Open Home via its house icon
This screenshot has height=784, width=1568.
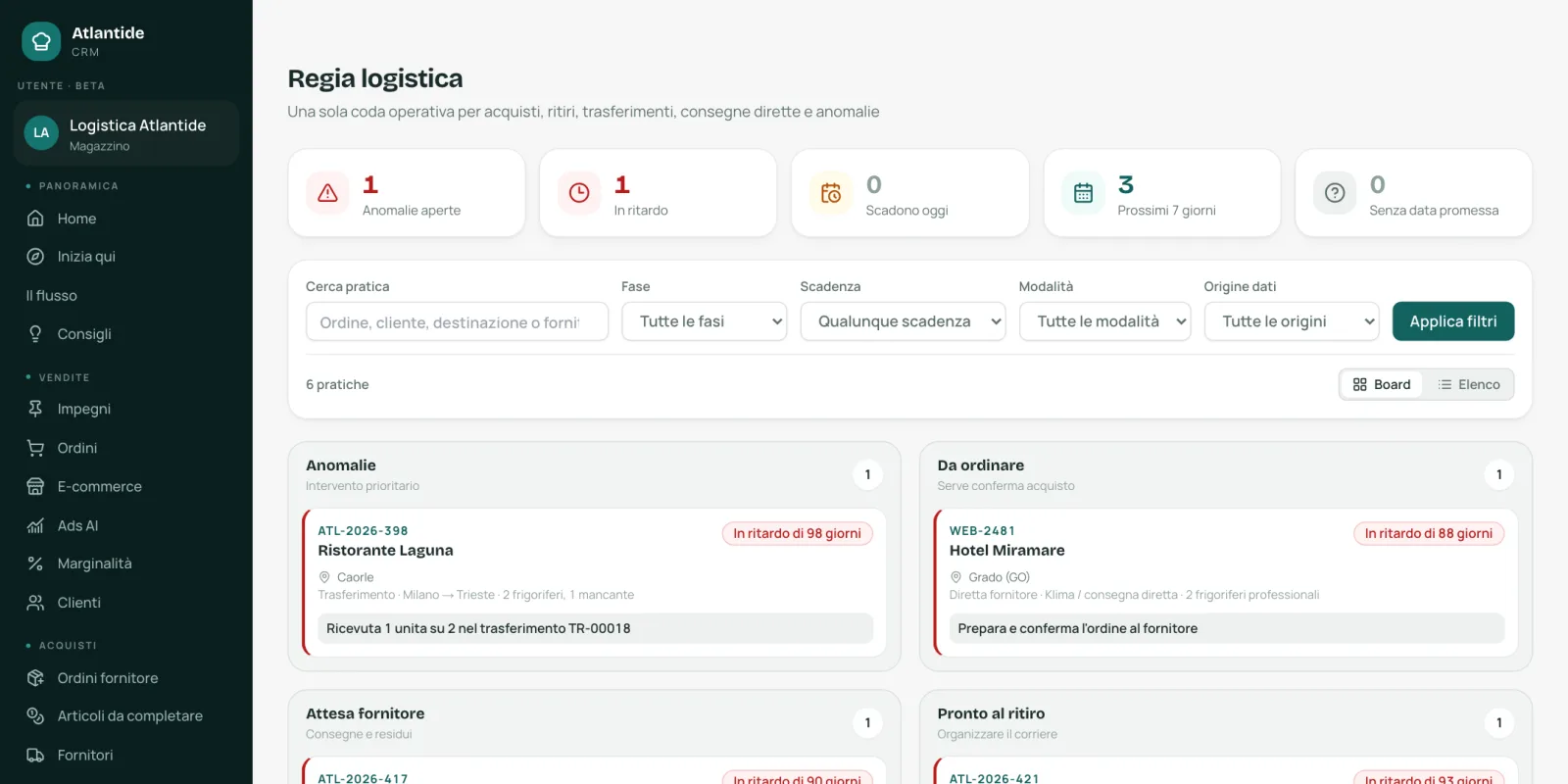coord(35,219)
